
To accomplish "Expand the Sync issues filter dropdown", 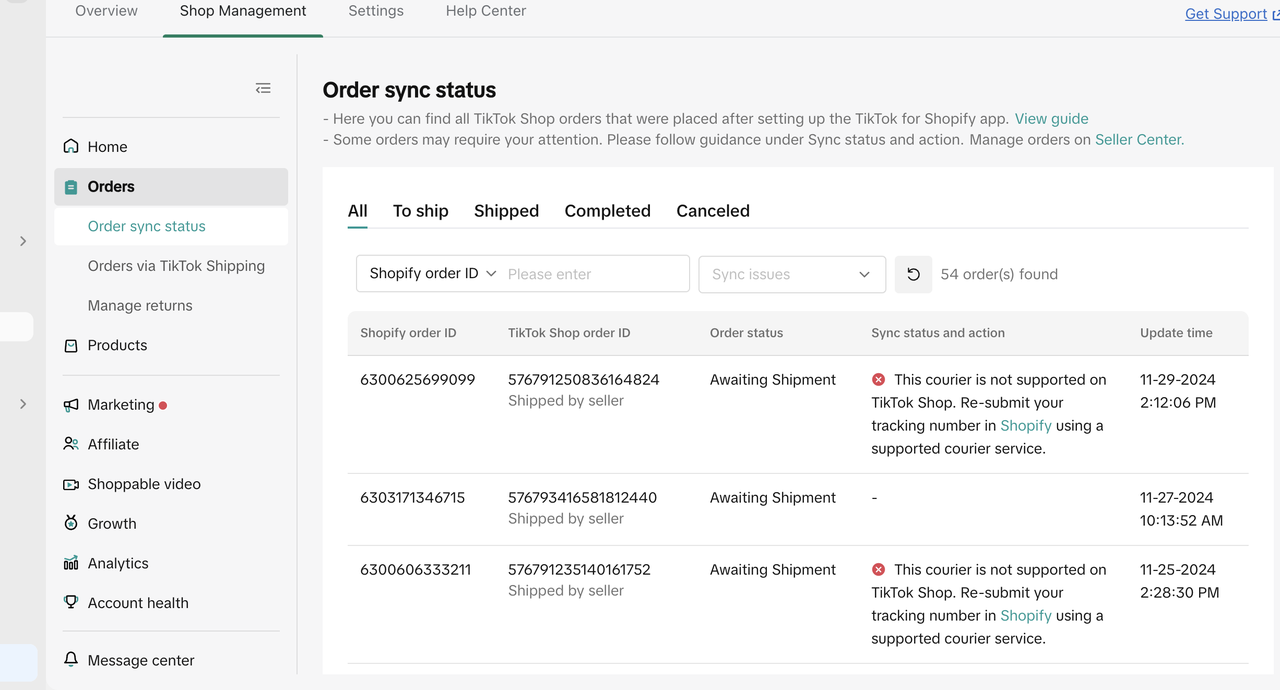I will click(x=791, y=274).
